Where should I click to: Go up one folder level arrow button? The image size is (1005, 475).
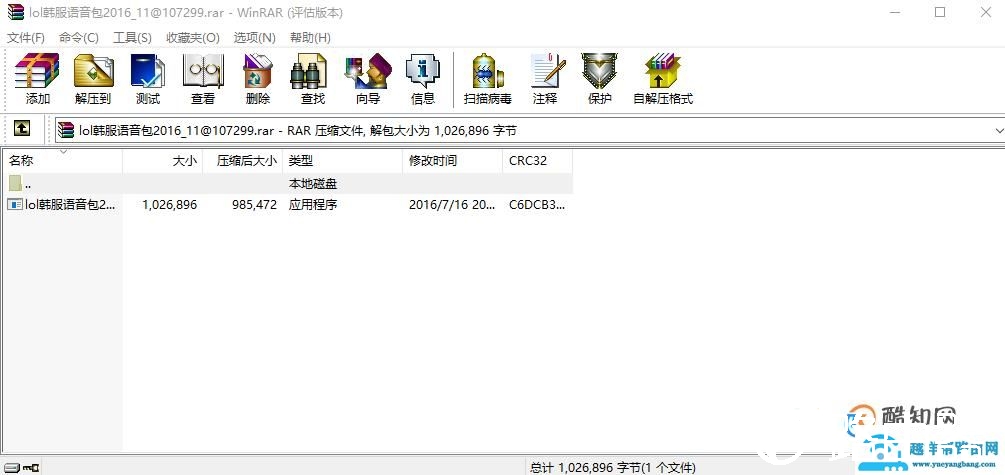coord(22,129)
